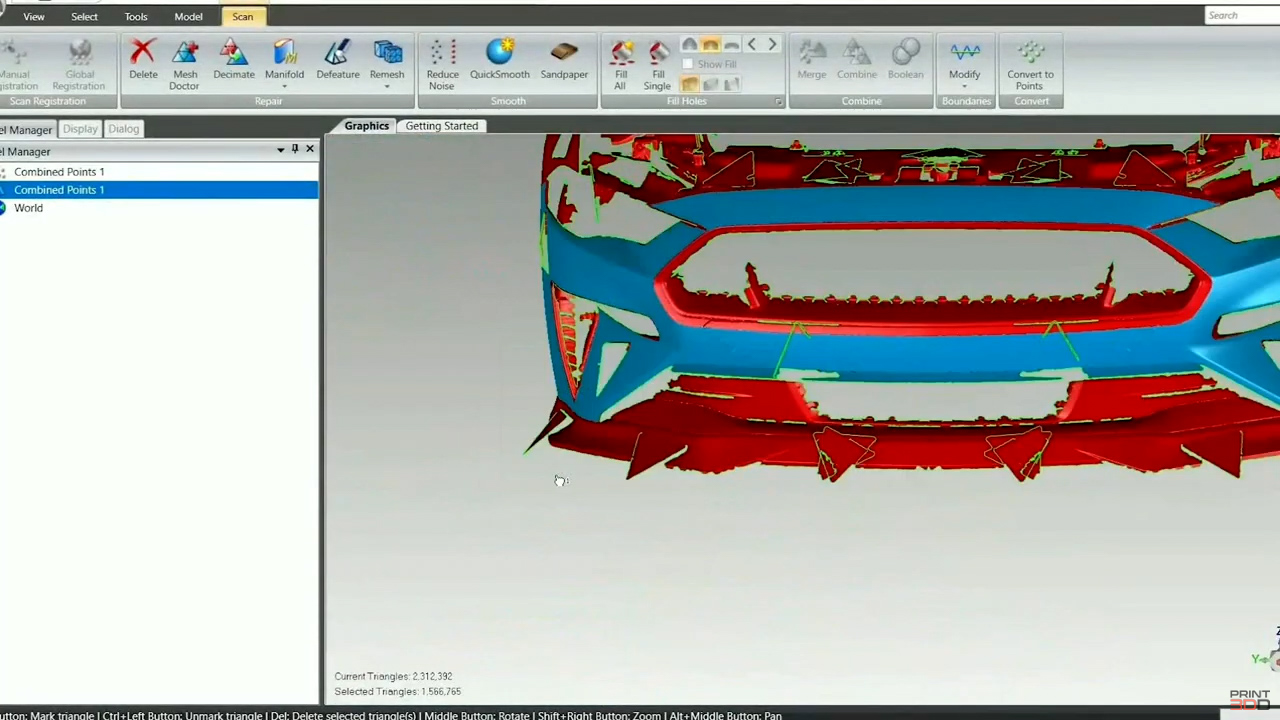Switch to the Getting Started tab
The width and height of the screenshot is (1280, 720).
pyautogui.click(x=441, y=126)
